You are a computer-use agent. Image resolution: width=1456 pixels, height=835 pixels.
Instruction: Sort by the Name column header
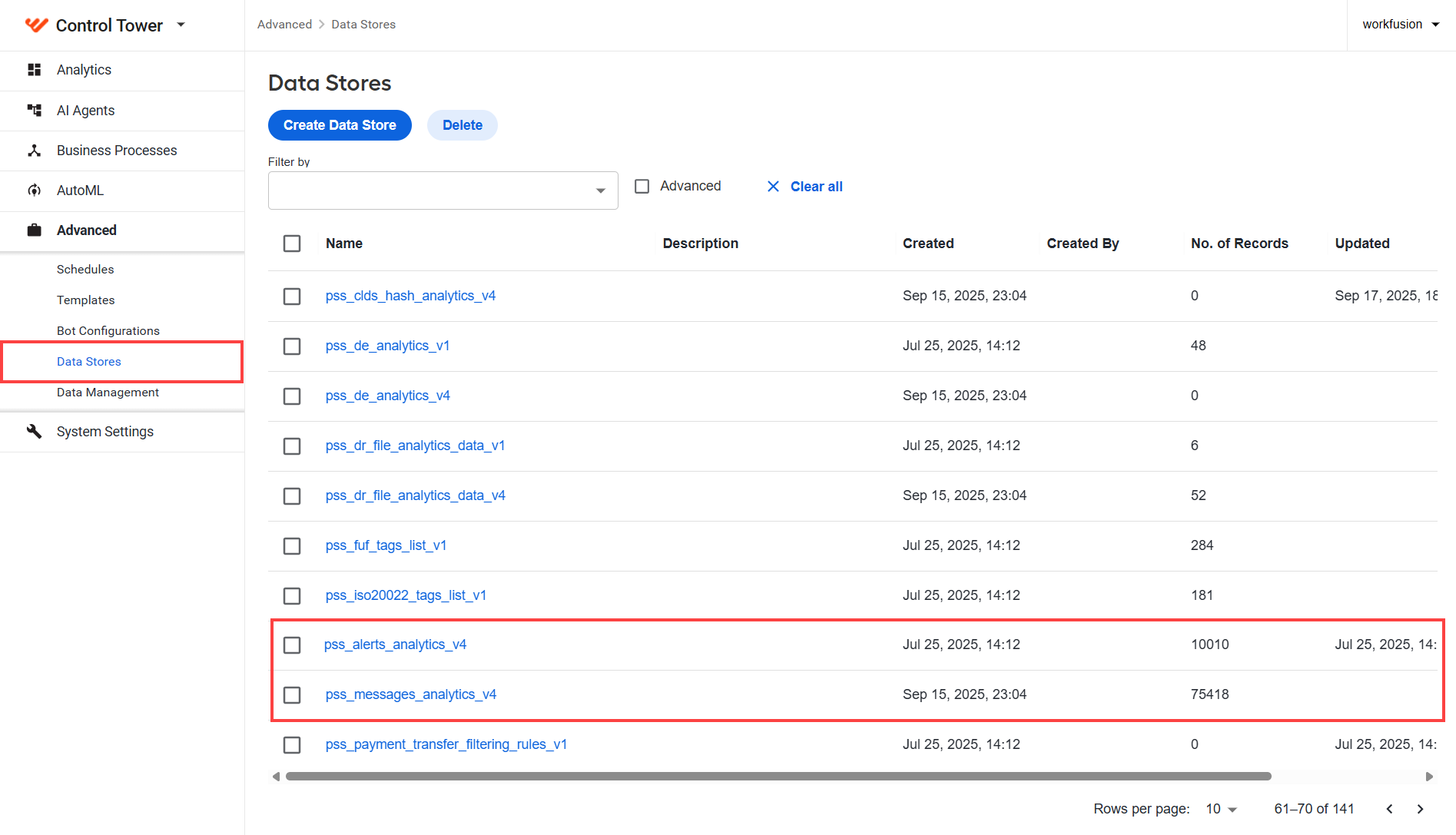[344, 244]
